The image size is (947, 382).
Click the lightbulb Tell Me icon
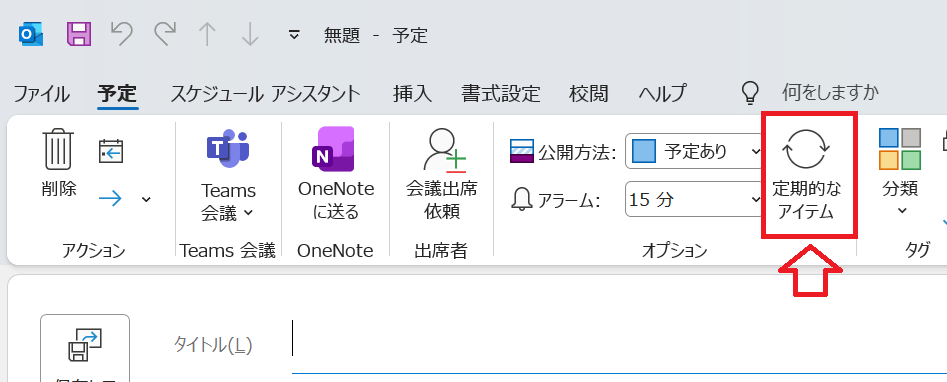pyautogui.click(x=750, y=93)
